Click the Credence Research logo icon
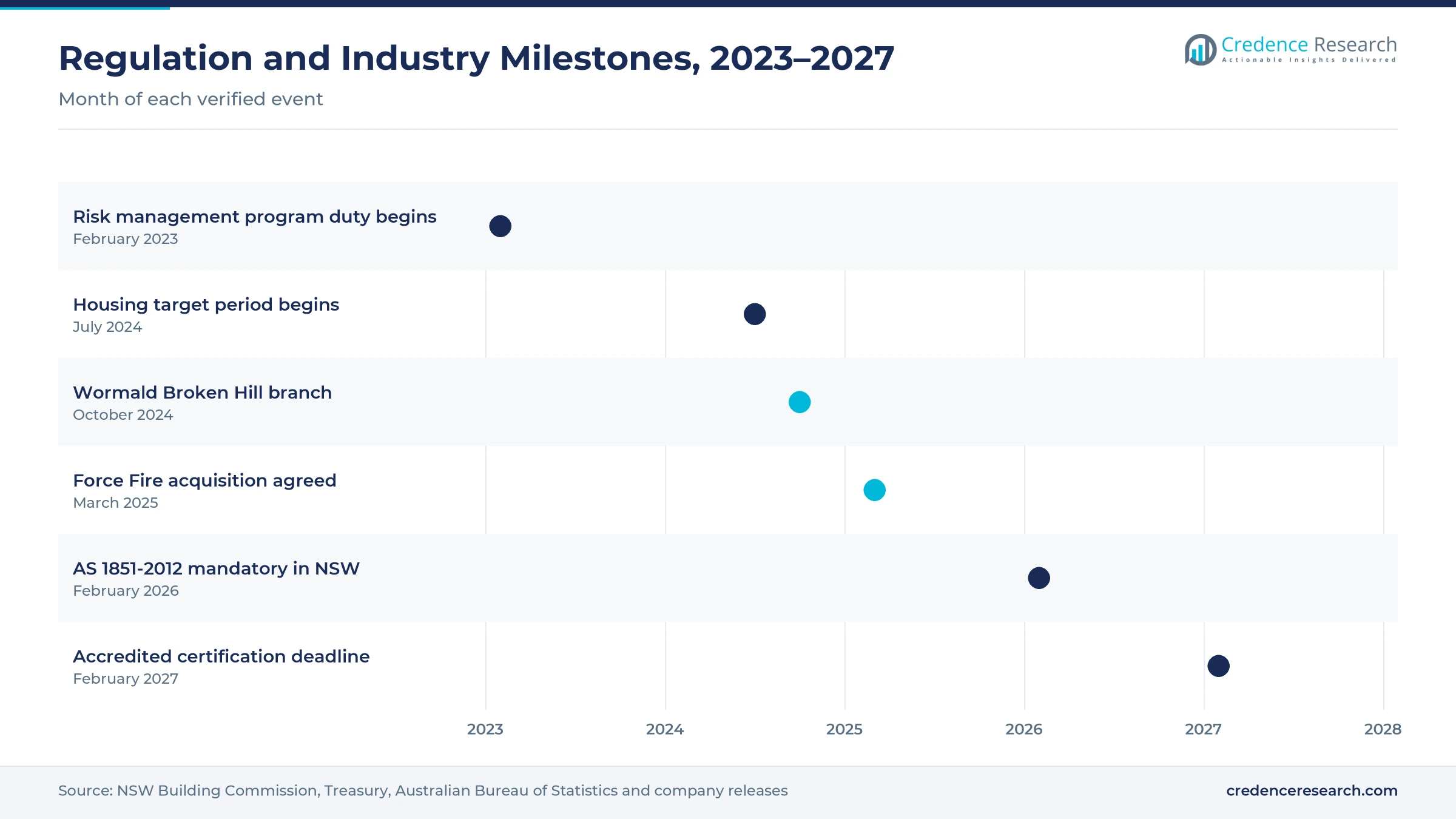Screen dimensions: 1456x819 pyautogui.click(x=1200, y=50)
